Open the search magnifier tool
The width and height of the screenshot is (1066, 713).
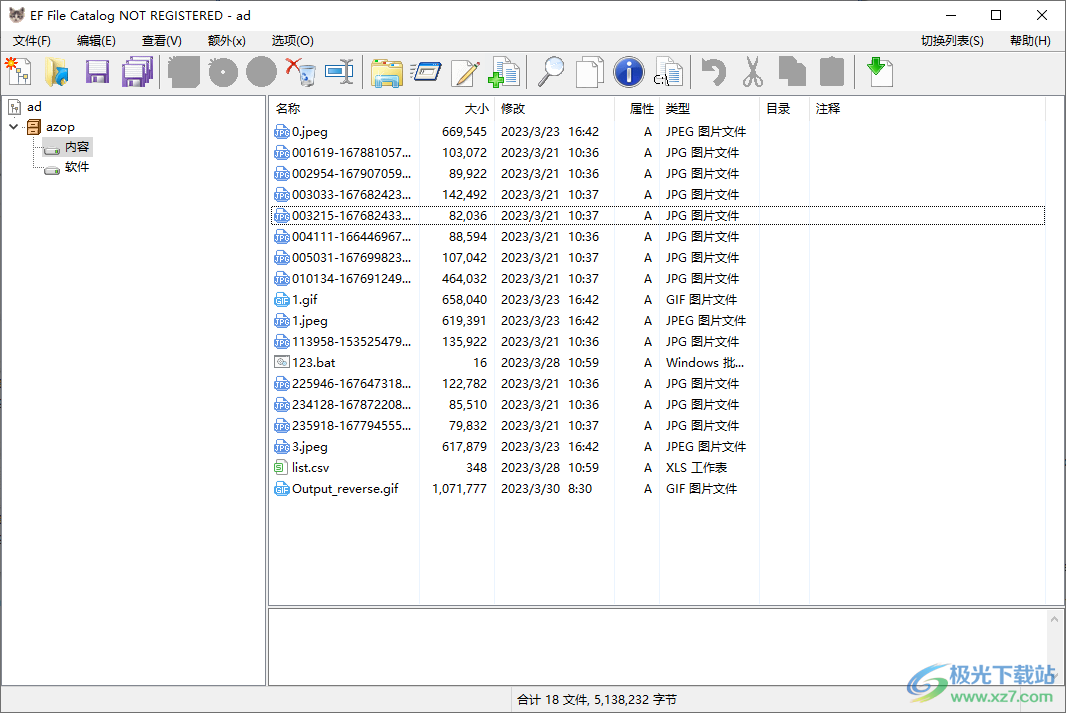[x=551, y=71]
